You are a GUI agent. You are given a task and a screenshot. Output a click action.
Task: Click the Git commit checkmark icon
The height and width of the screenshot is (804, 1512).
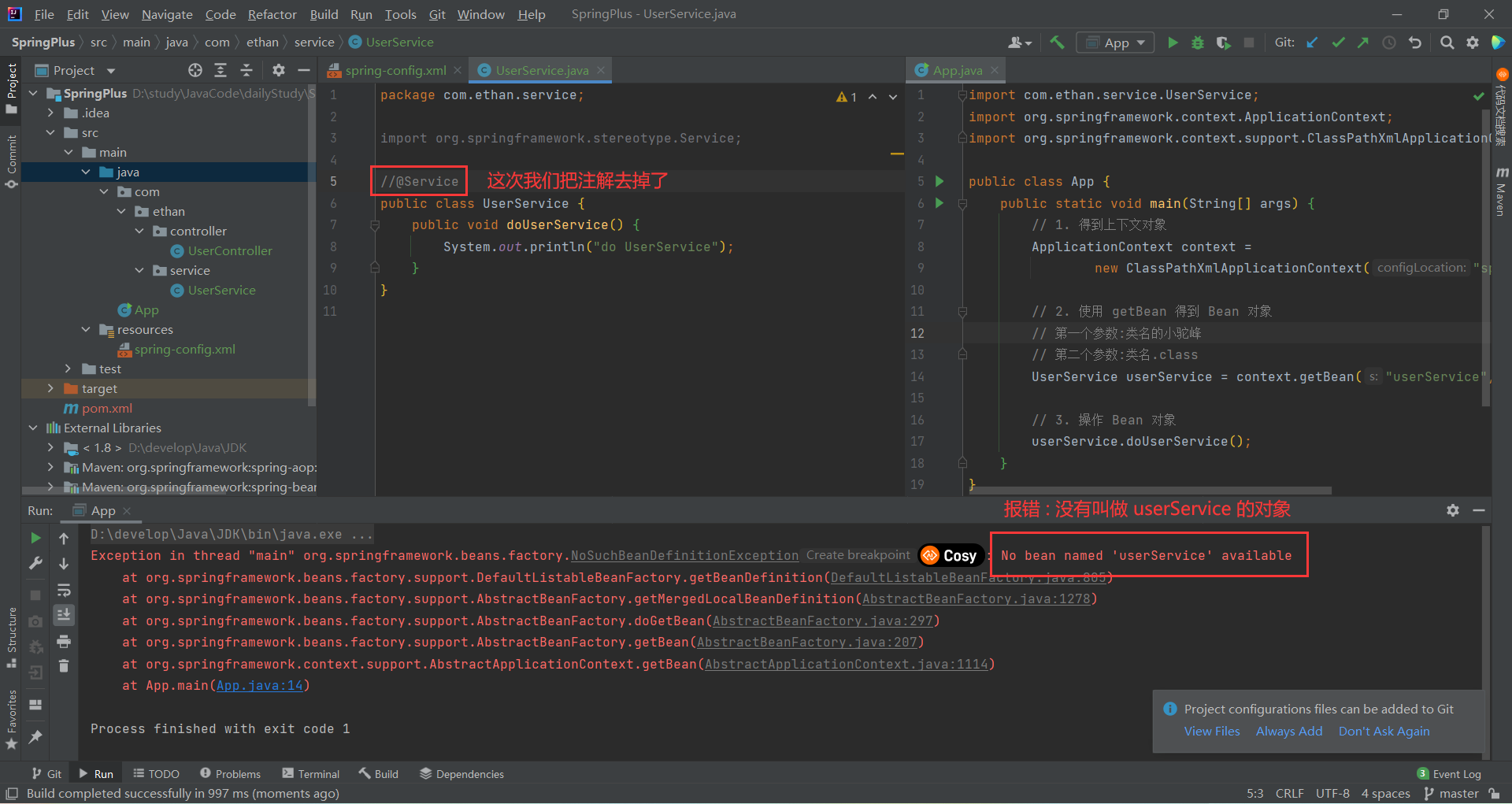pyautogui.click(x=1338, y=43)
